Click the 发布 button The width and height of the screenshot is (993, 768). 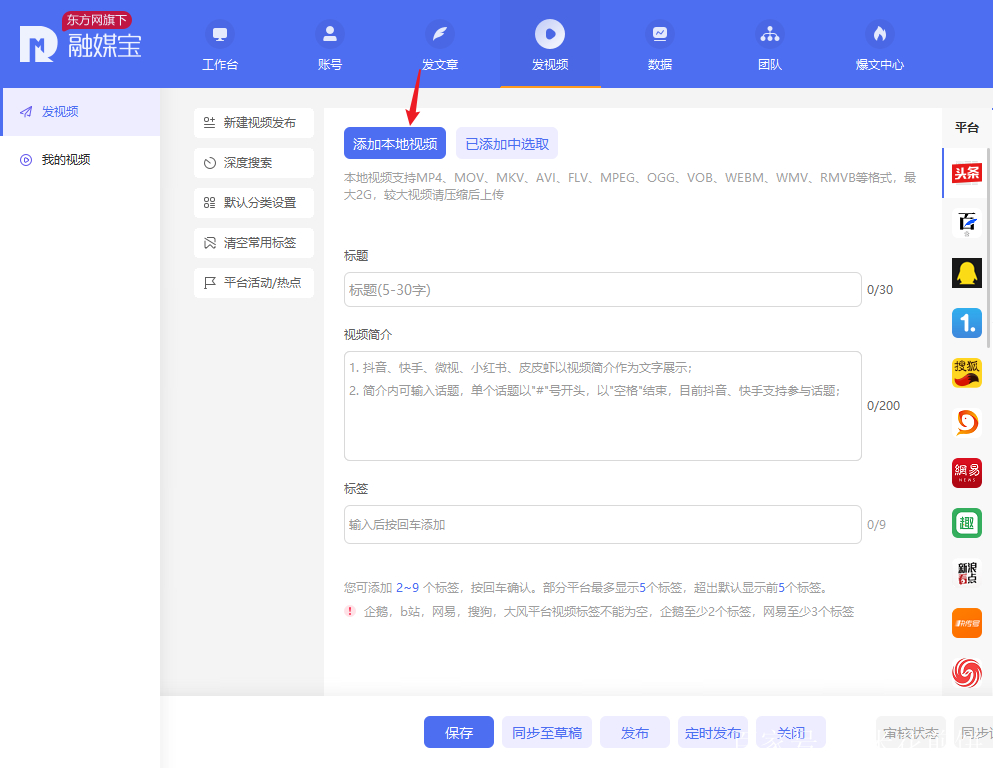point(634,732)
